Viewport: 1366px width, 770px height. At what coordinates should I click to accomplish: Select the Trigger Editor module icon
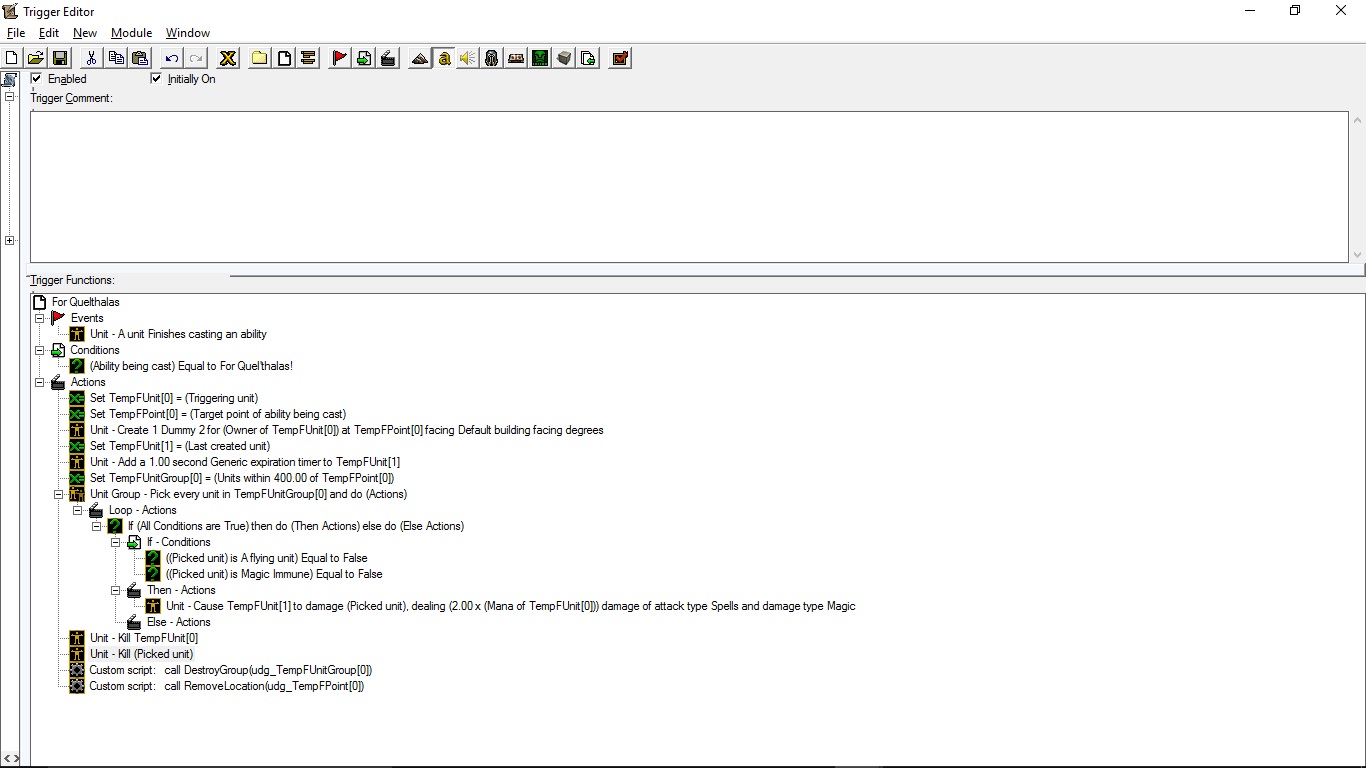click(x=444, y=58)
